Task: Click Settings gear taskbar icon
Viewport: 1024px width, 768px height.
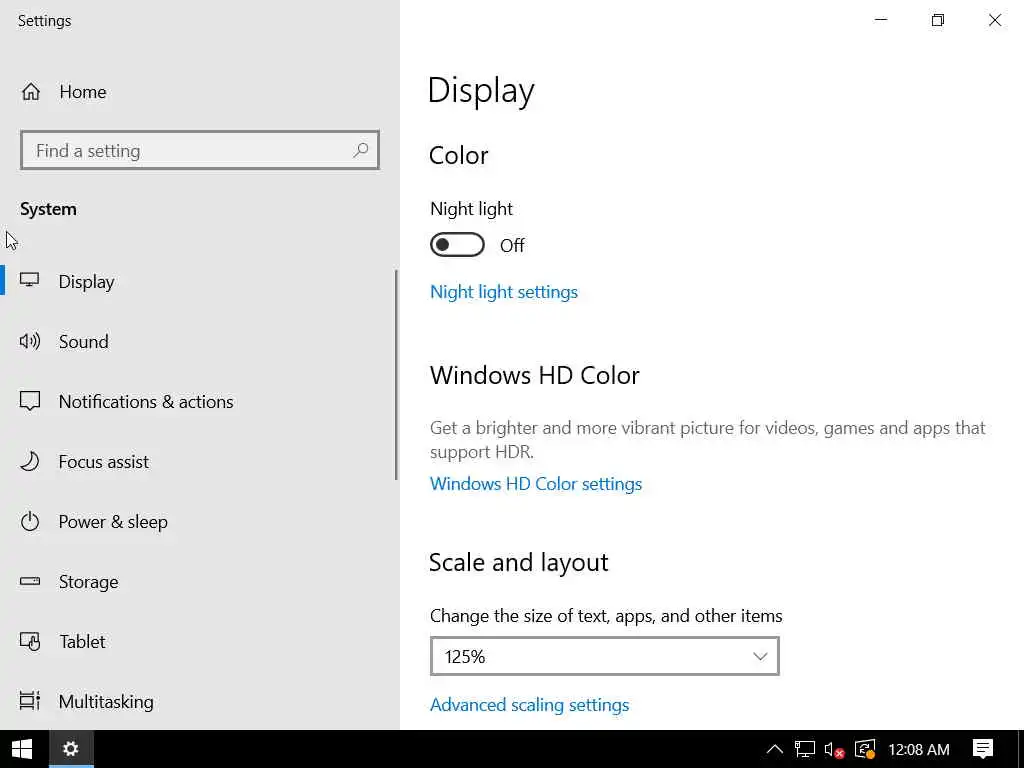Action: (71, 749)
